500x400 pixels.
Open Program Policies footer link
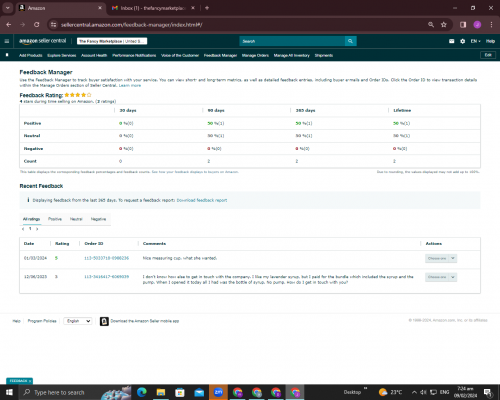click(x=42, y=321)
